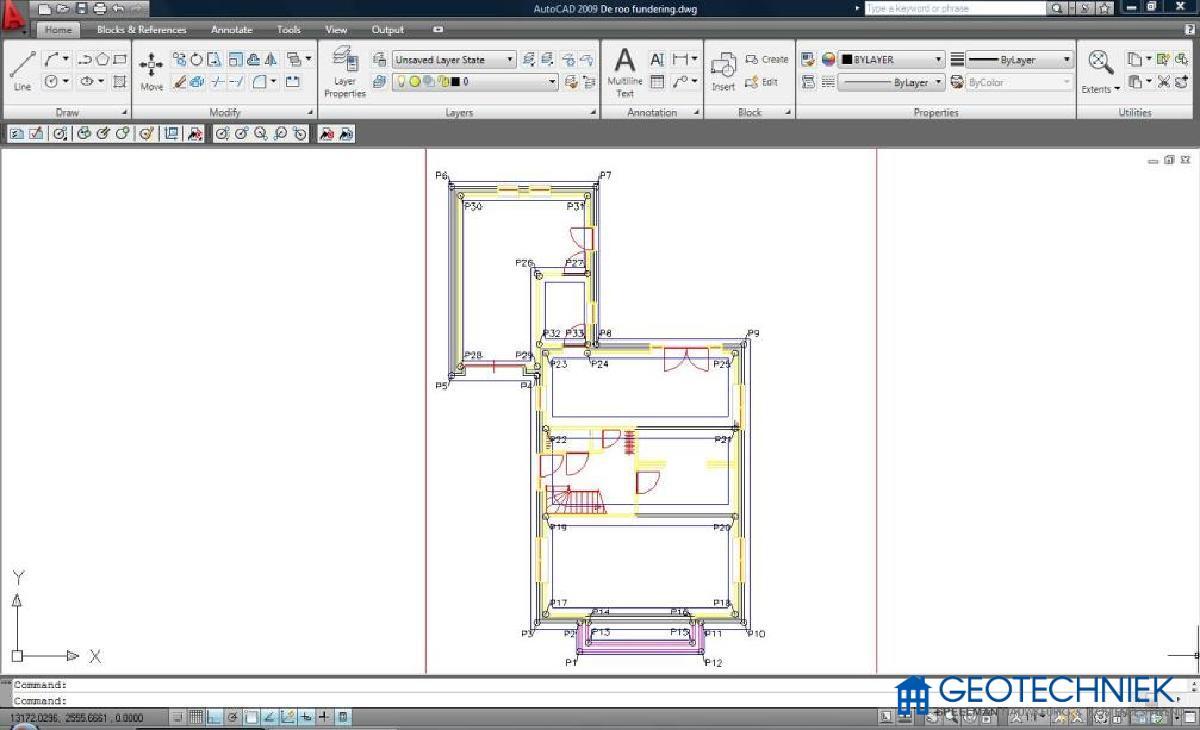This screenshot has height=730, width=1200.
Task: Open the Annotate ribbon tab
Action: coord(232,30)
